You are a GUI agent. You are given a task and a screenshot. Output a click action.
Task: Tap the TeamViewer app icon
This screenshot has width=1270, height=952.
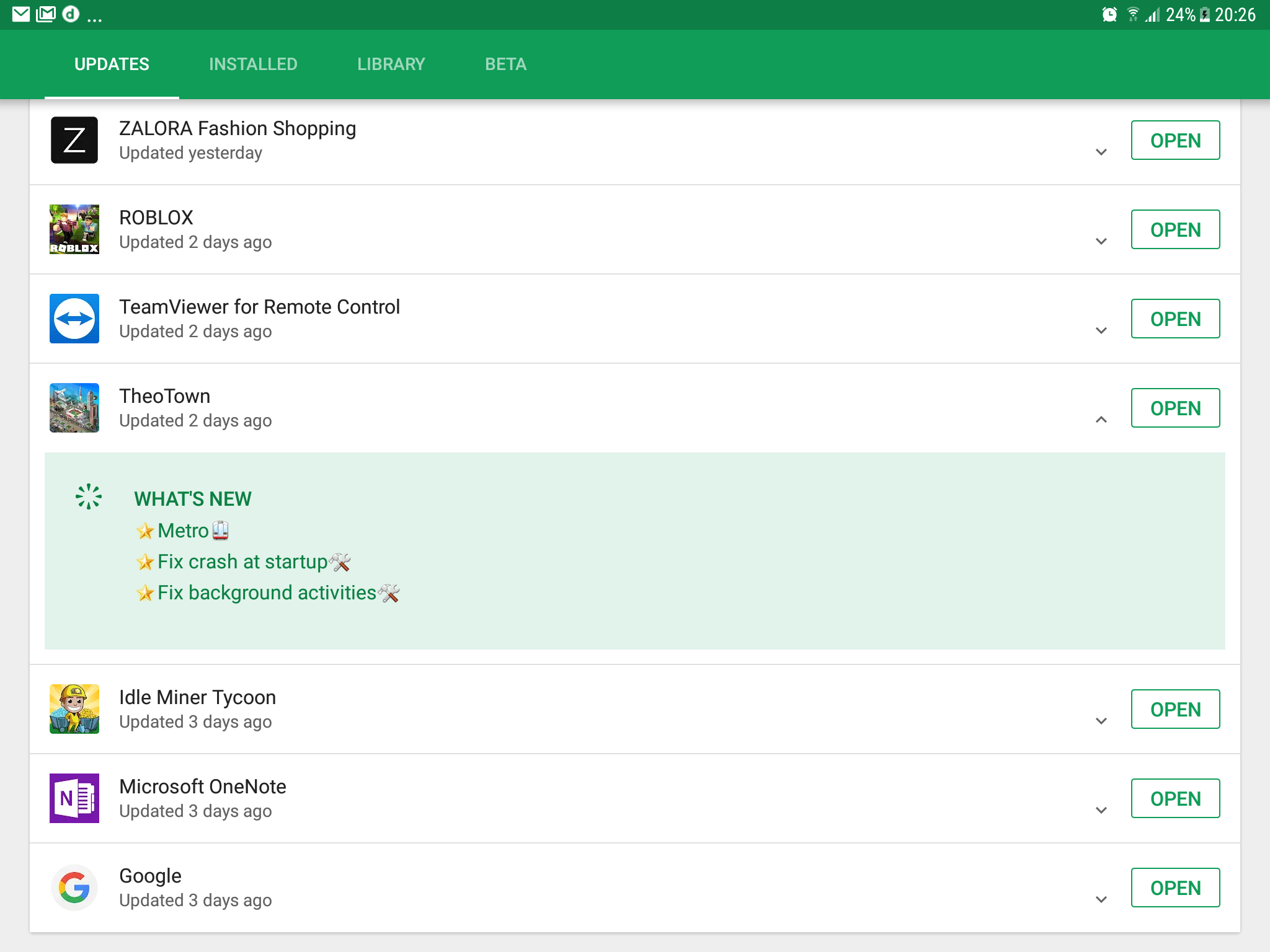tap(74, 319)
